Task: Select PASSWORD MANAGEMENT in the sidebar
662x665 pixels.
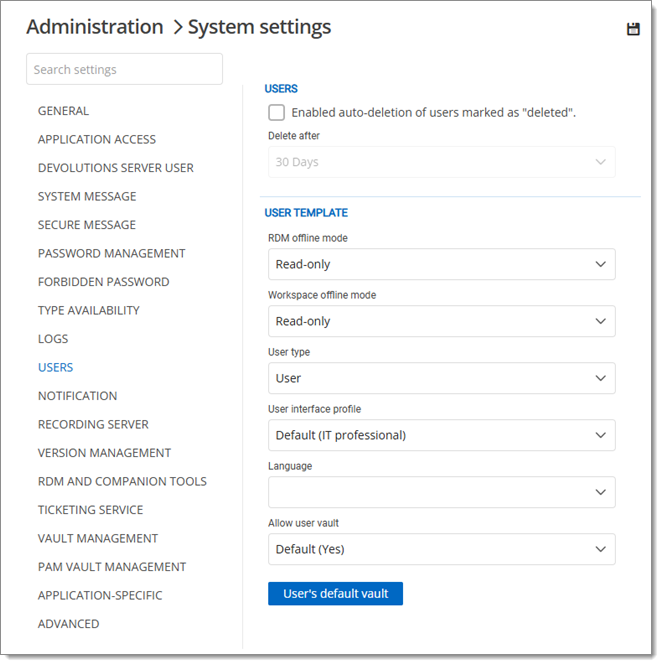Action: (111, 253)
